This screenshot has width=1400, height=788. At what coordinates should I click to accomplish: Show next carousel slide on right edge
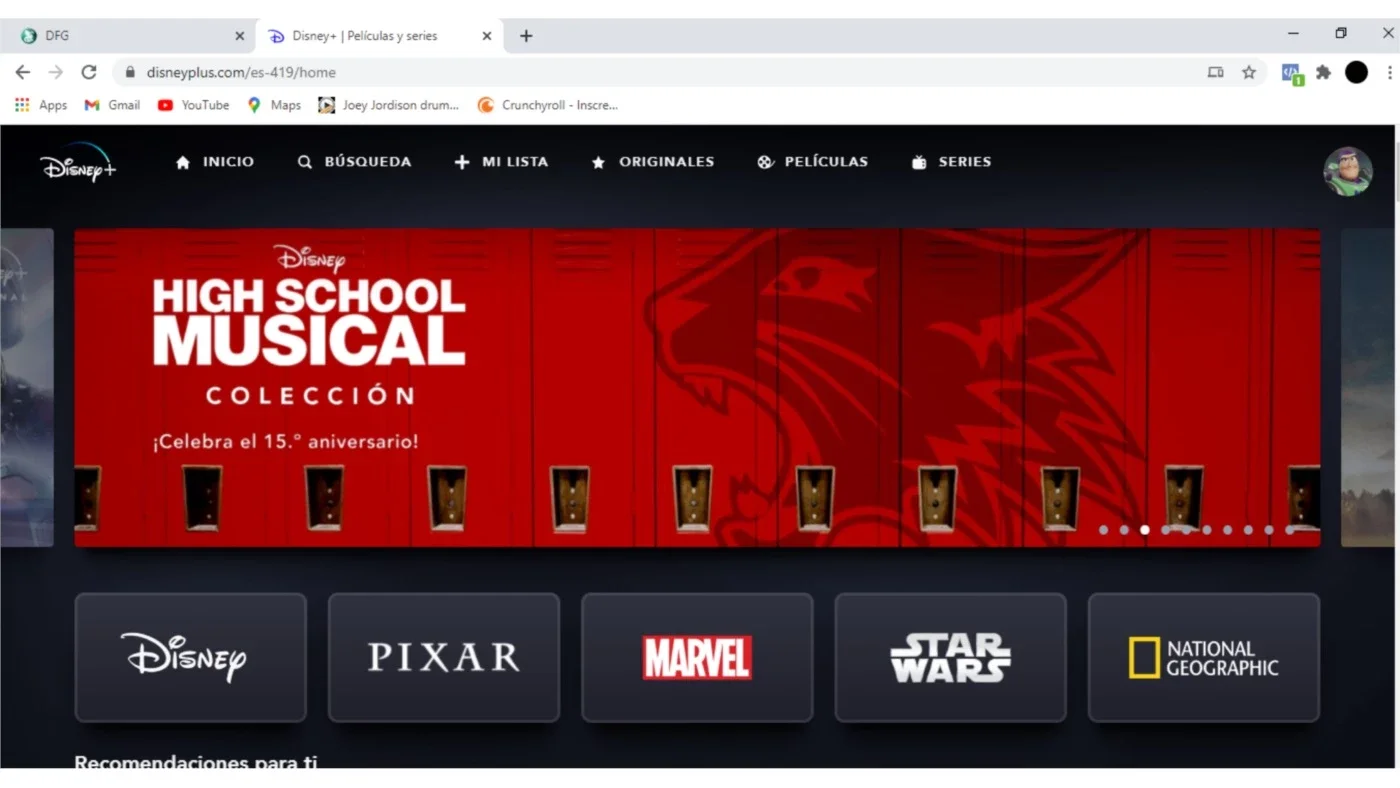coord(1367,388)
